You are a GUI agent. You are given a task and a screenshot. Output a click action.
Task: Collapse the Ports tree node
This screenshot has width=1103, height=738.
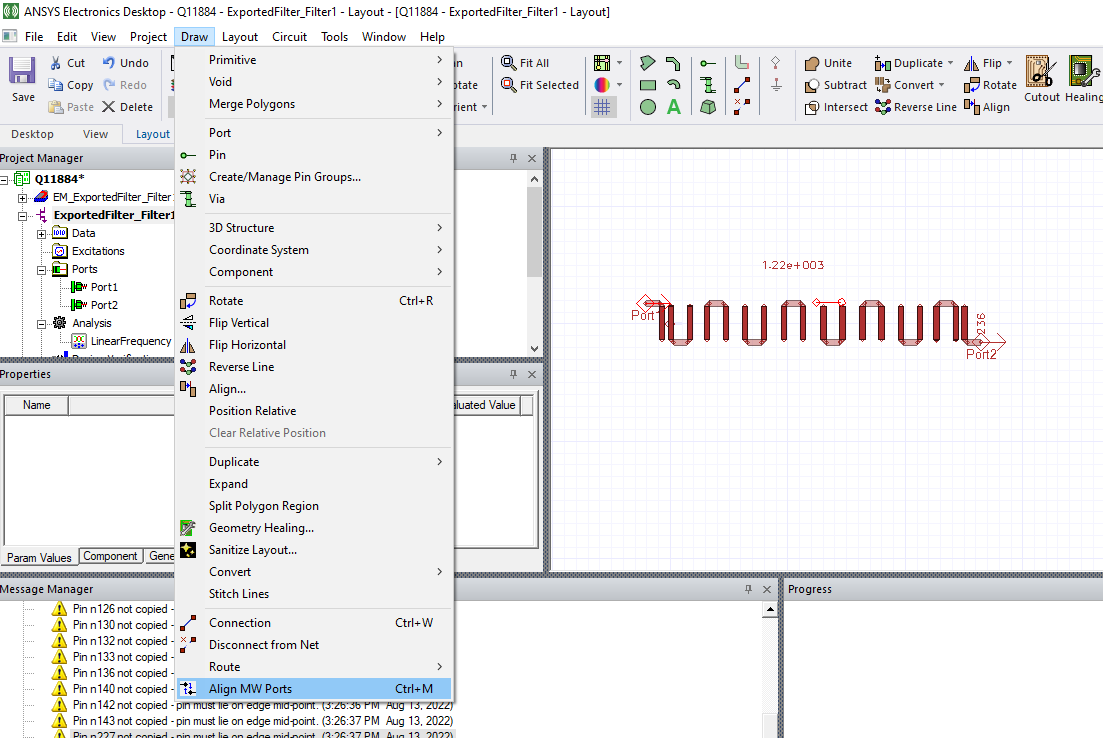42,269
